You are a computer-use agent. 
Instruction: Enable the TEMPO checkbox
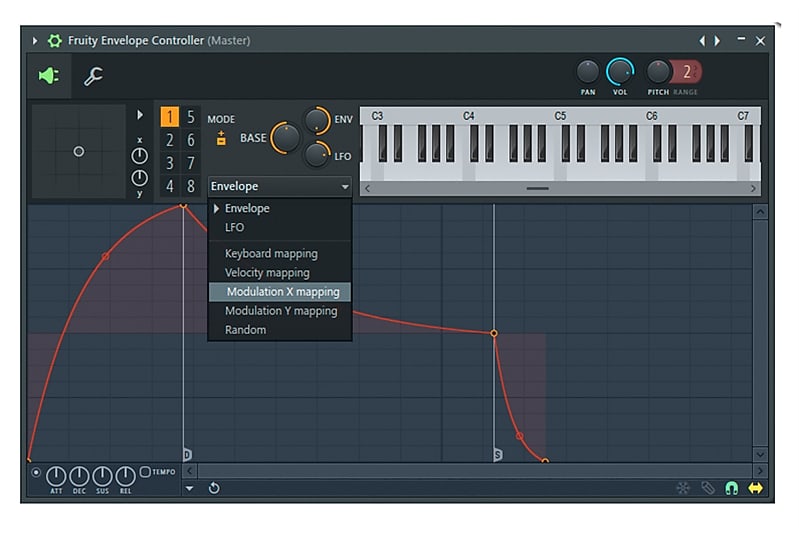tap(145, 471)
